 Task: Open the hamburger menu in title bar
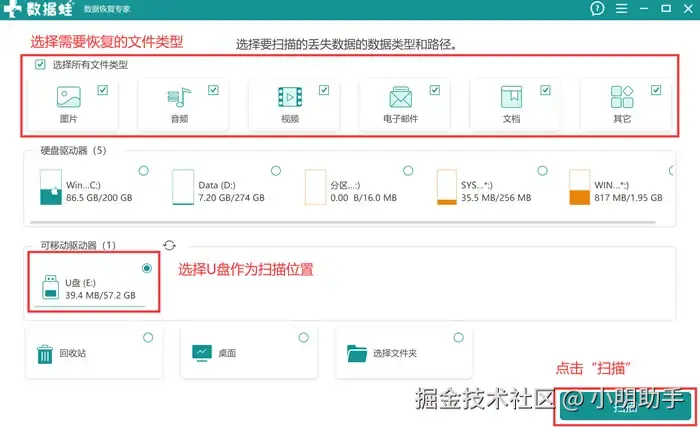coord(621,8)
